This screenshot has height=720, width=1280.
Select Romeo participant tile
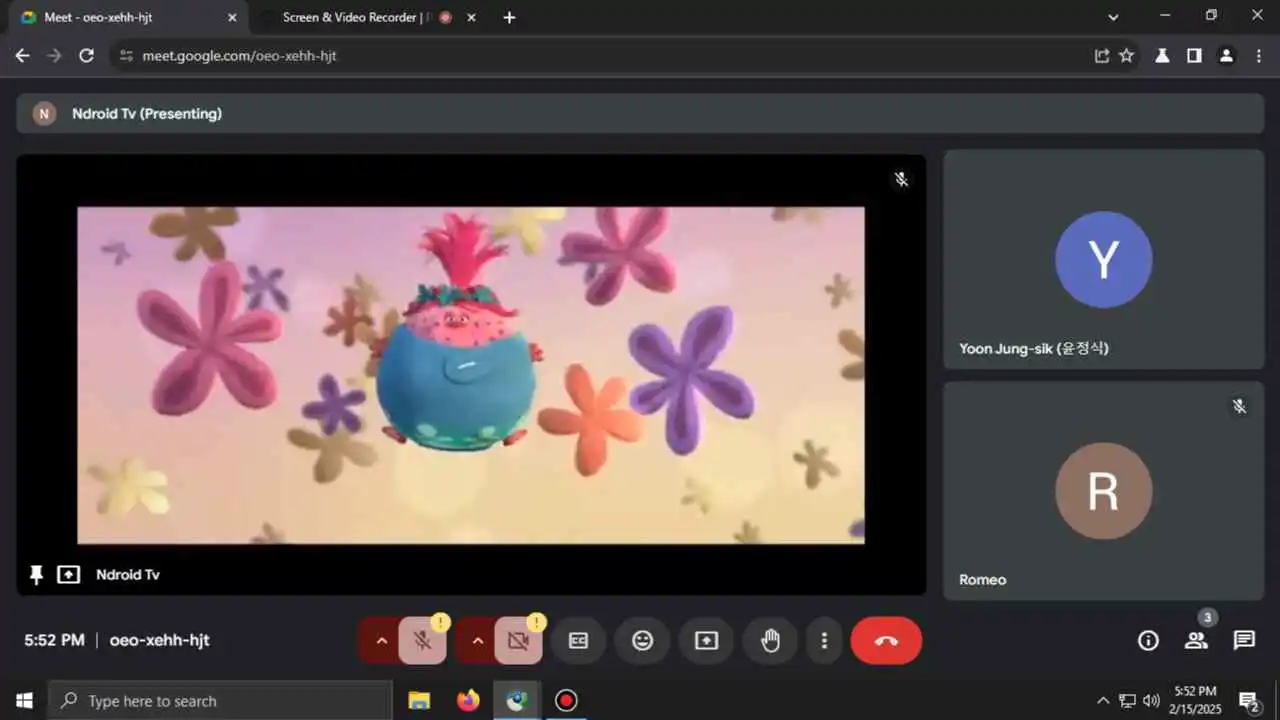click(x=1104, y=490)
